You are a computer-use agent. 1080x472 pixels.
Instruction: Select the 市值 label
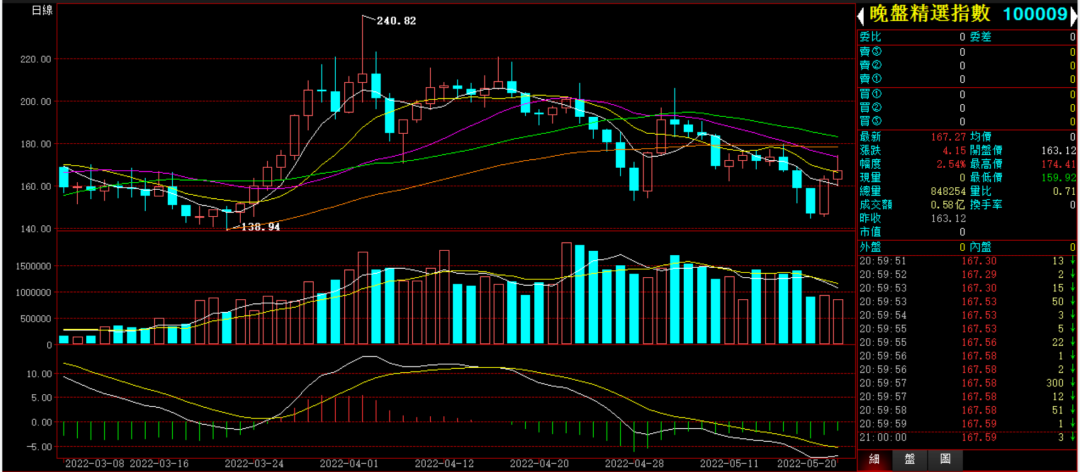click(869, 232)
